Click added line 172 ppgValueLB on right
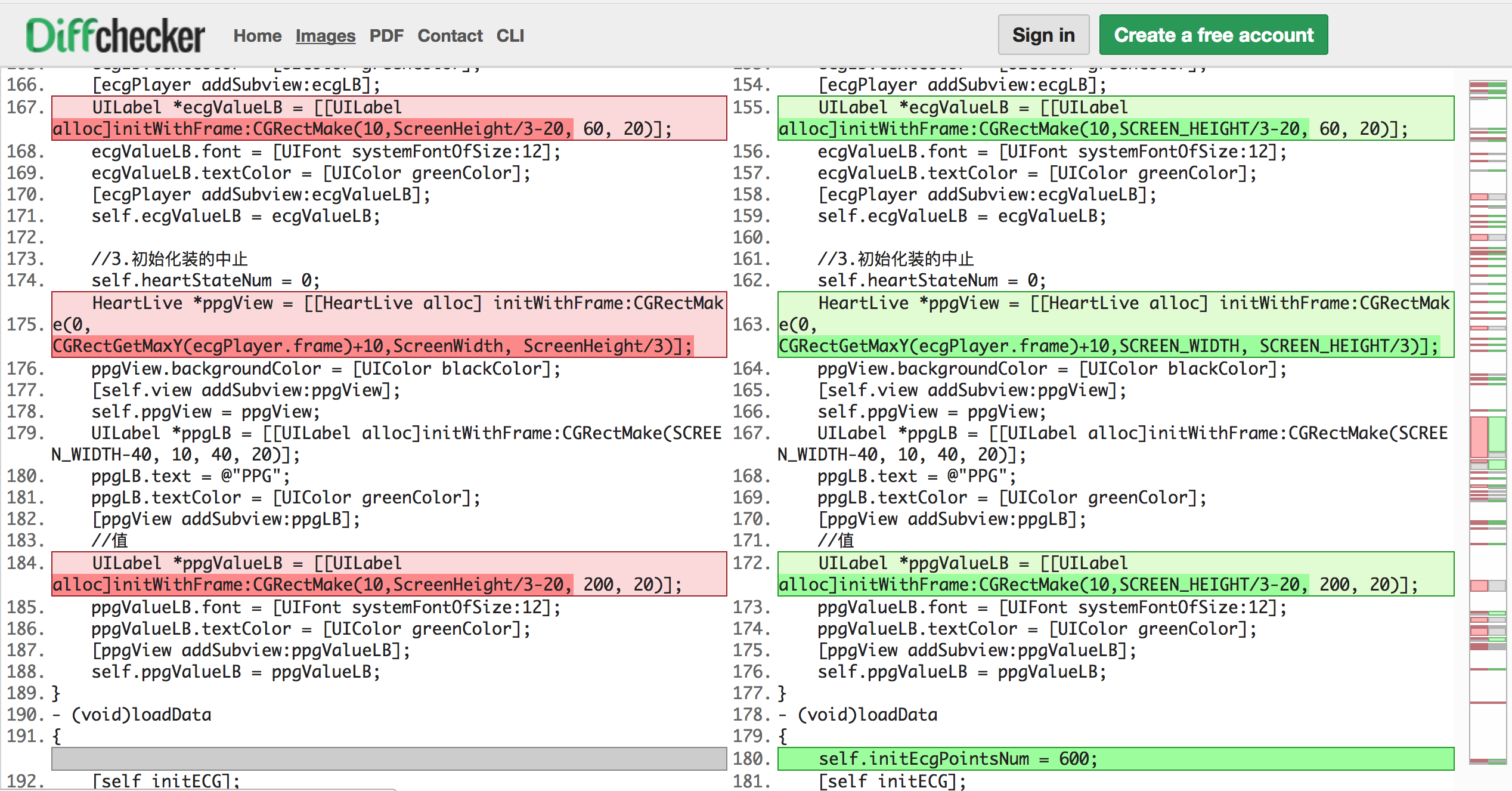 pyautogui.click(x=1115, y=574)
